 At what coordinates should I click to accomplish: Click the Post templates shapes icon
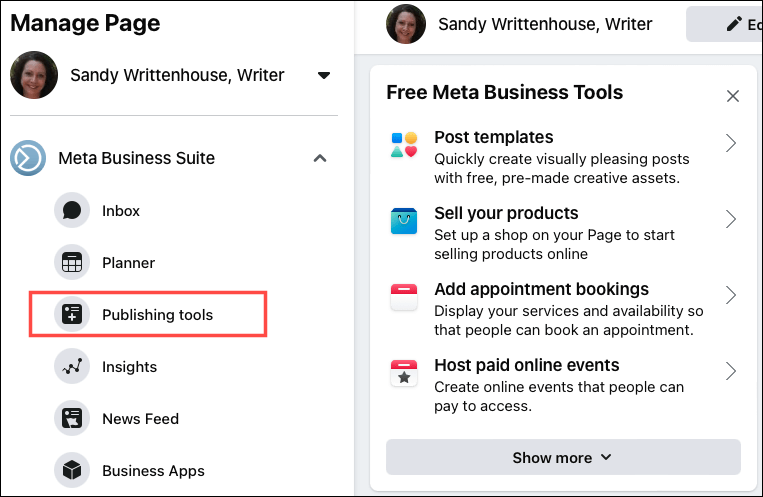pyautogui.click(x=404, y=146)
